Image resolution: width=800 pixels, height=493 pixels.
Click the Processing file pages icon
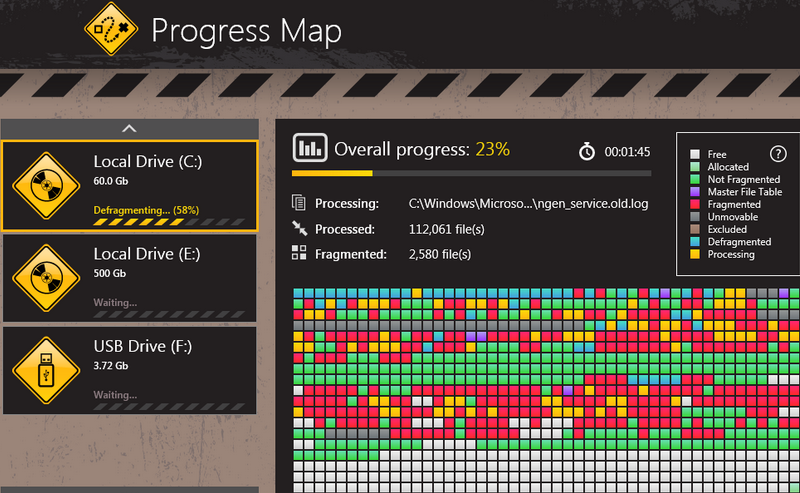click(x=299, y=204)
